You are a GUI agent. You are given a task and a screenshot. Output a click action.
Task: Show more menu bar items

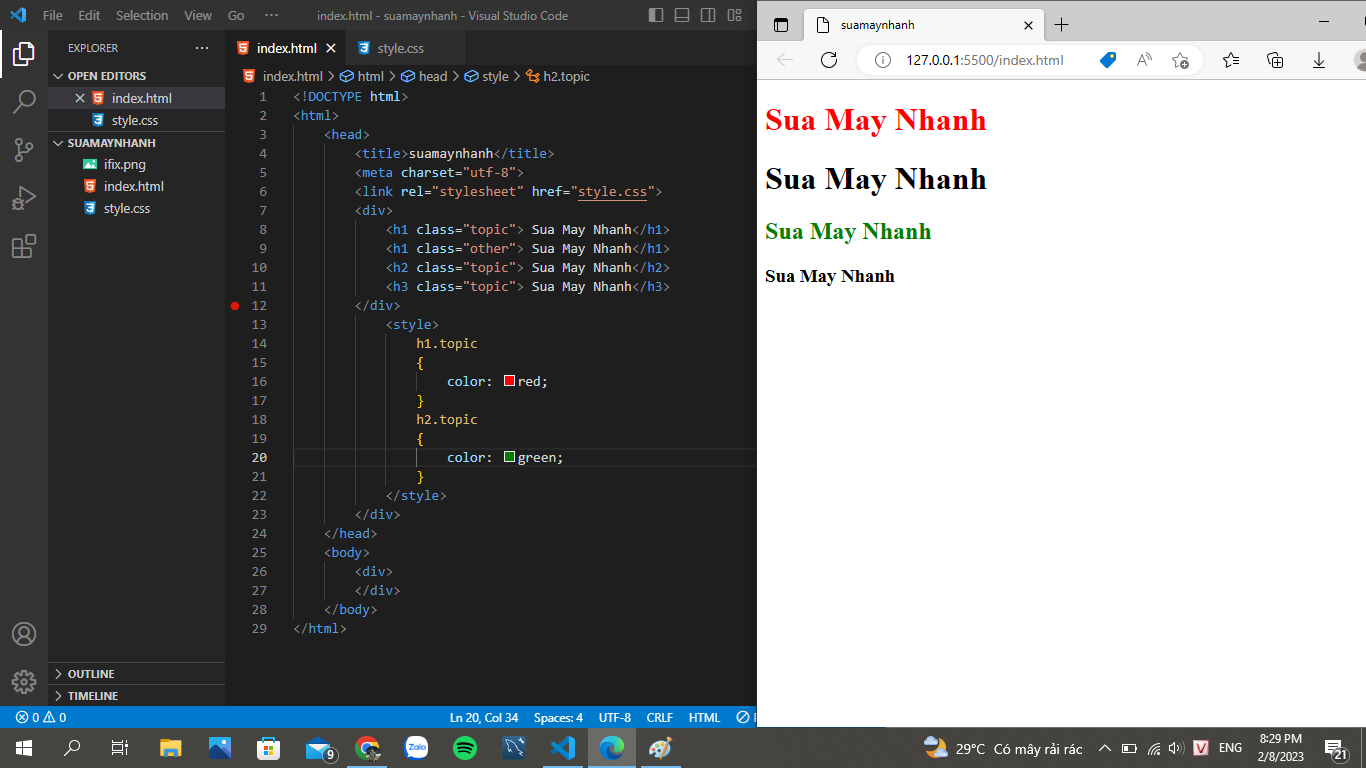pyautogui.click(x=271, y=15)
